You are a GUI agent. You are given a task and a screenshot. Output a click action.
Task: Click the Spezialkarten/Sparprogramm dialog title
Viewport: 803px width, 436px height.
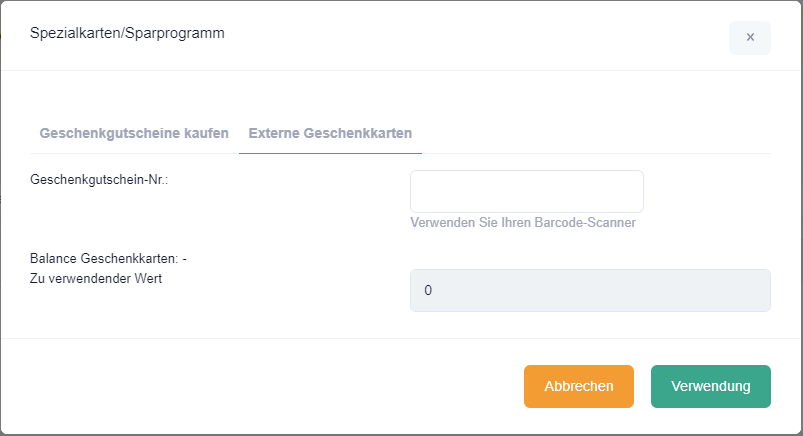point(128,33)
